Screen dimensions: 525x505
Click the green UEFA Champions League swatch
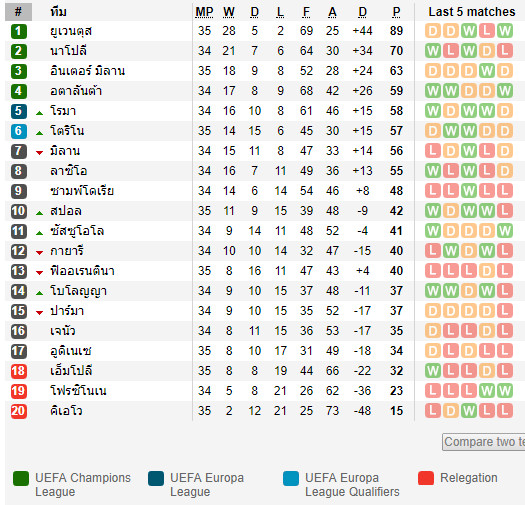pos(21,478)
